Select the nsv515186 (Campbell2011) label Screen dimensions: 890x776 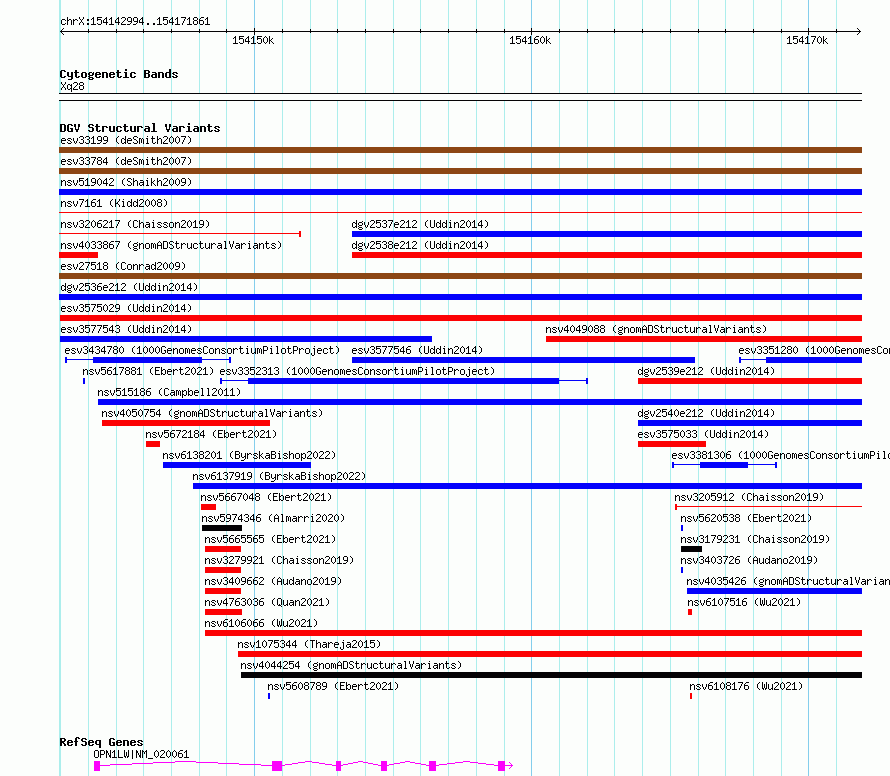[169, 392]
